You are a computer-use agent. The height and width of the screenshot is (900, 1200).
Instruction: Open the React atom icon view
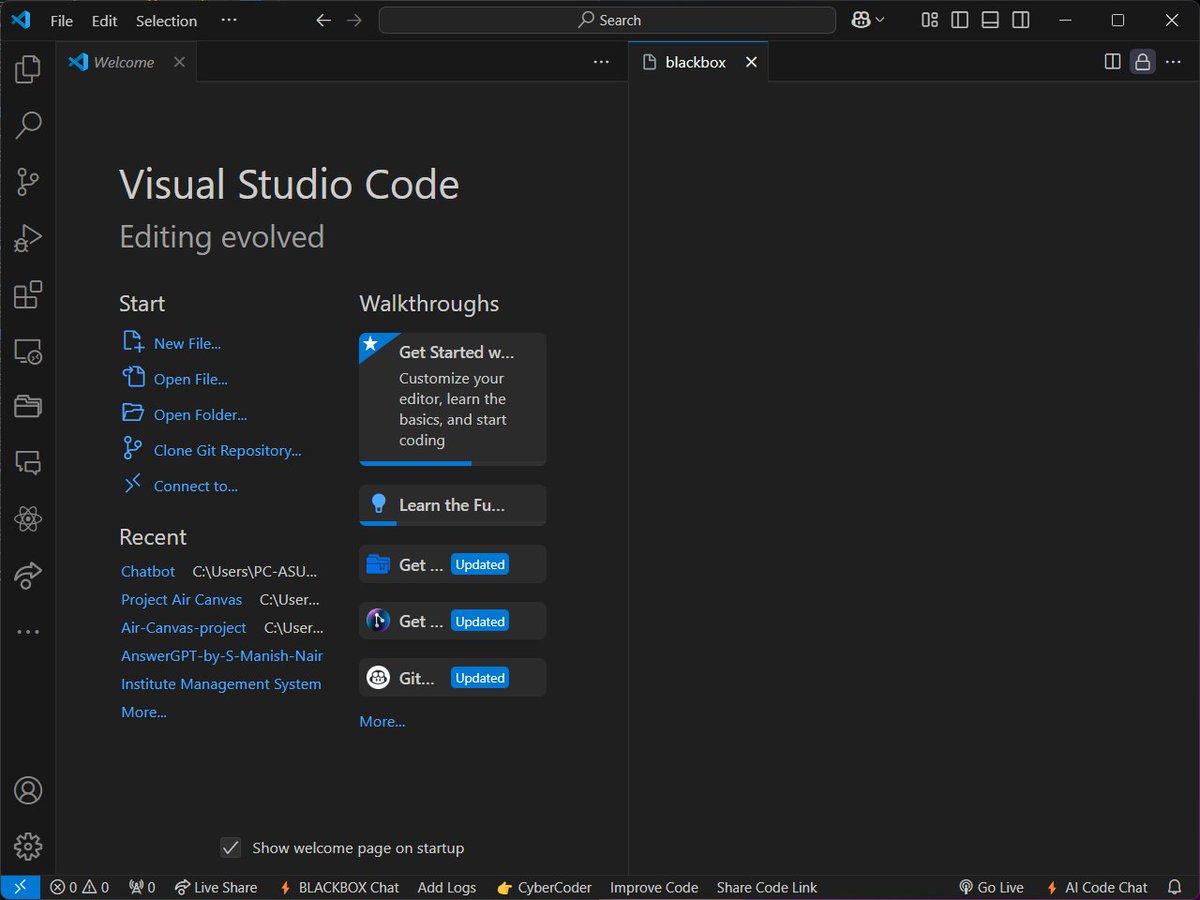(28, 519)
